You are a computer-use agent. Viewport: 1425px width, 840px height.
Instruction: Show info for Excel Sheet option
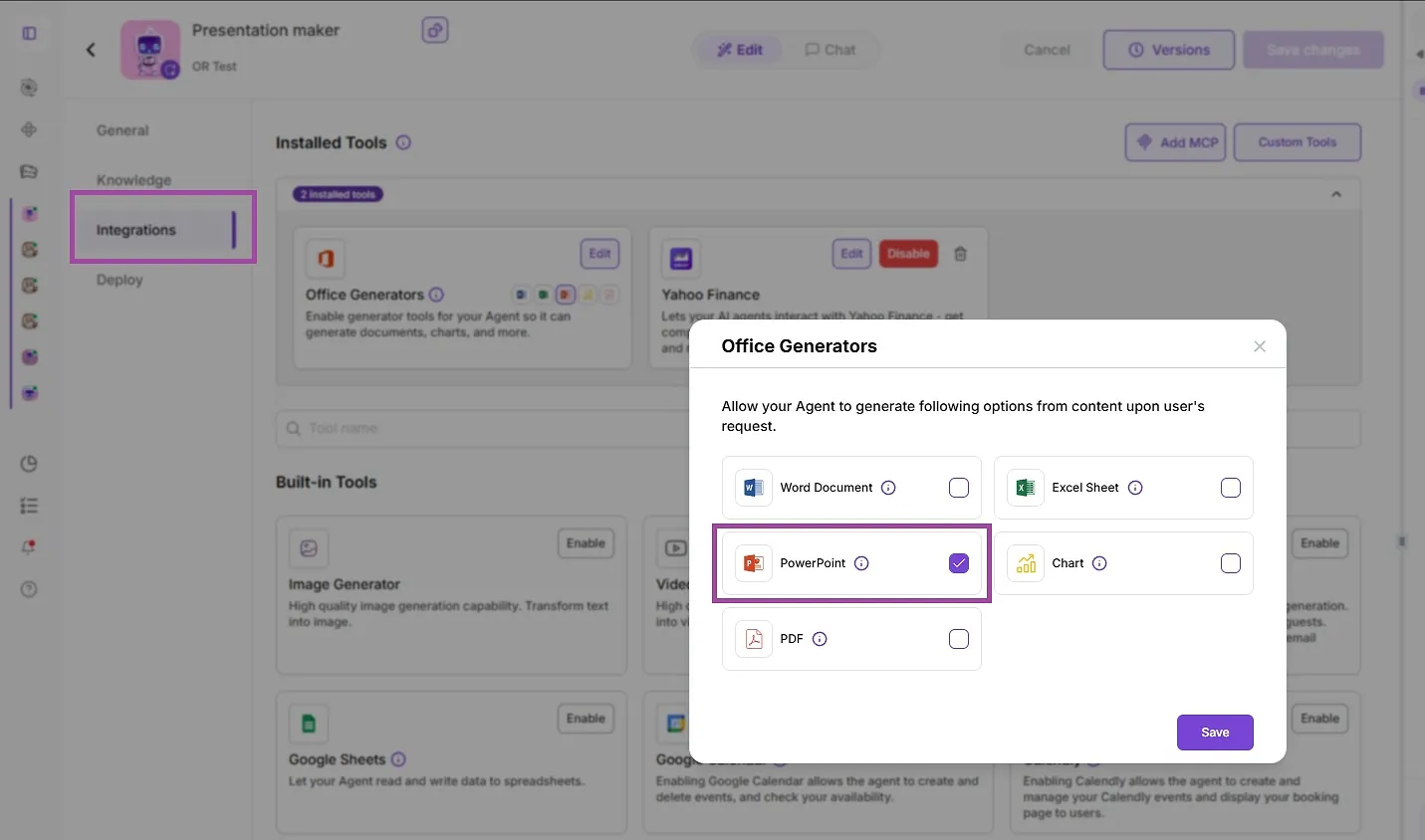[x=1135, y=488]
